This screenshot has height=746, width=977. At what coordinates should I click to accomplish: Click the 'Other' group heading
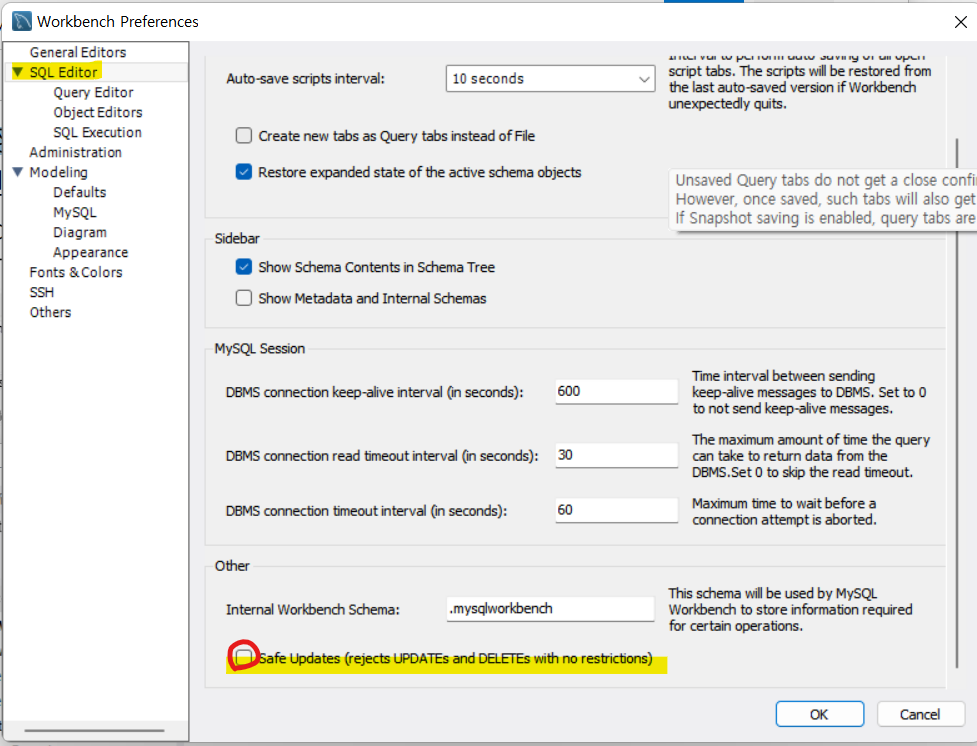click(232, 565)
